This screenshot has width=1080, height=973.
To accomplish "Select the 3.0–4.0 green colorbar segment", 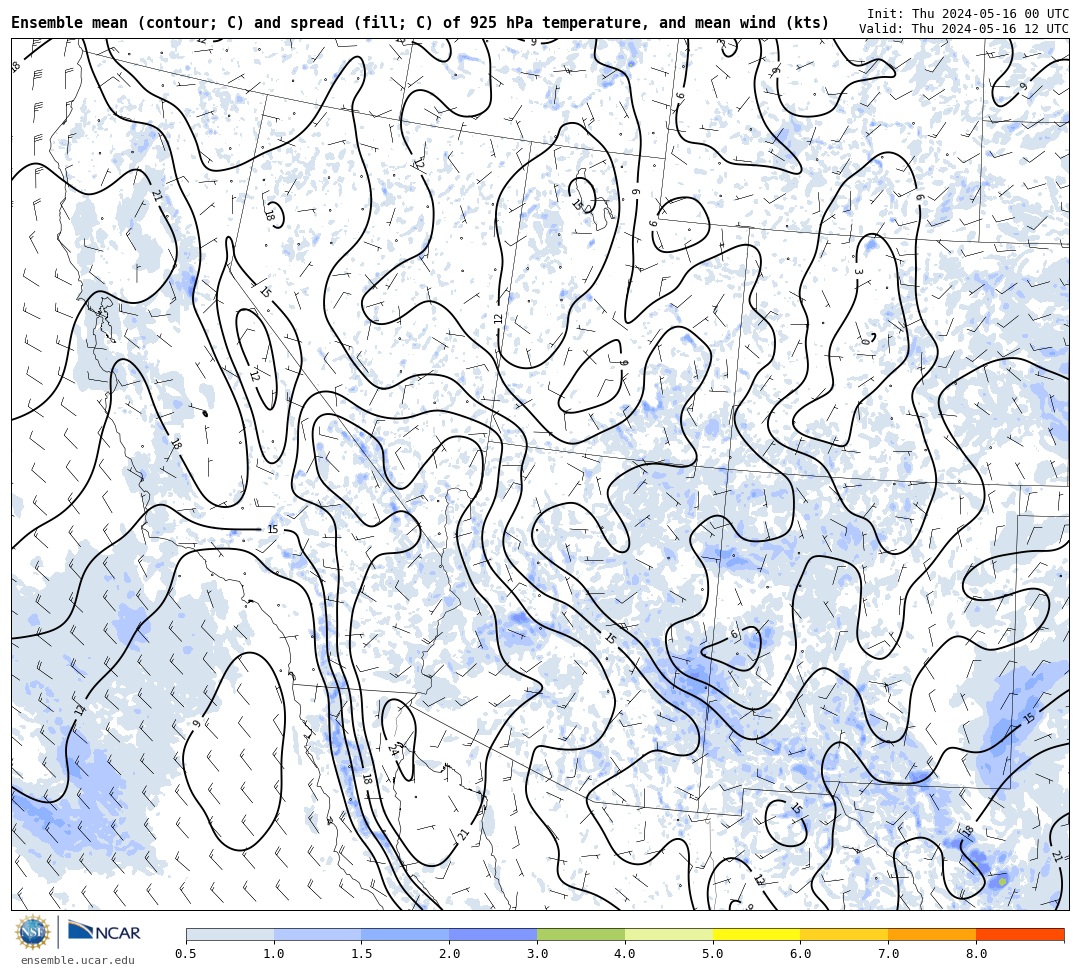I will pyautogui.click(x=581, y=934).
